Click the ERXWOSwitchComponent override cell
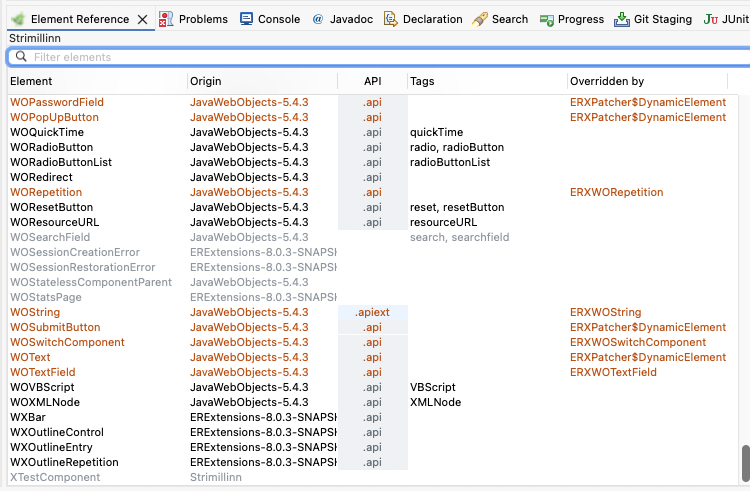750x491 pixels. tap(638, 342)
